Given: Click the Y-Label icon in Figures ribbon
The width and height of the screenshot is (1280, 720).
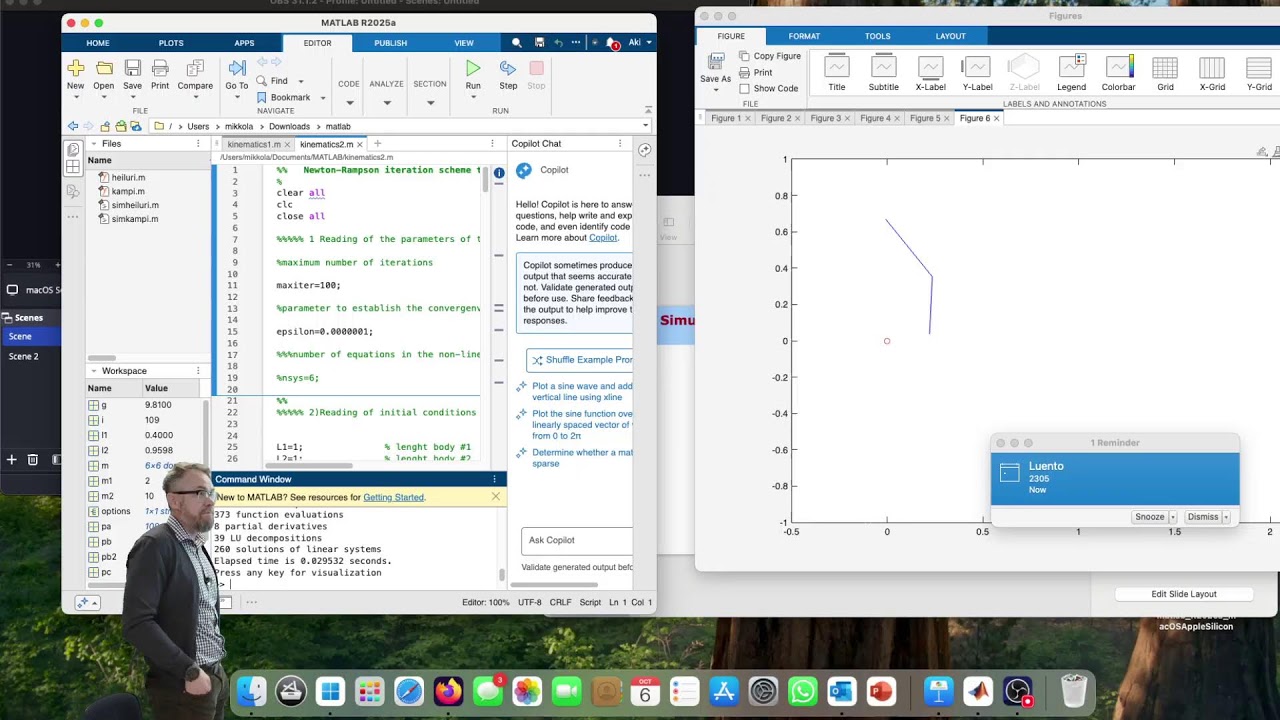Looking at the screenshot, I should [x=977, y=67].
